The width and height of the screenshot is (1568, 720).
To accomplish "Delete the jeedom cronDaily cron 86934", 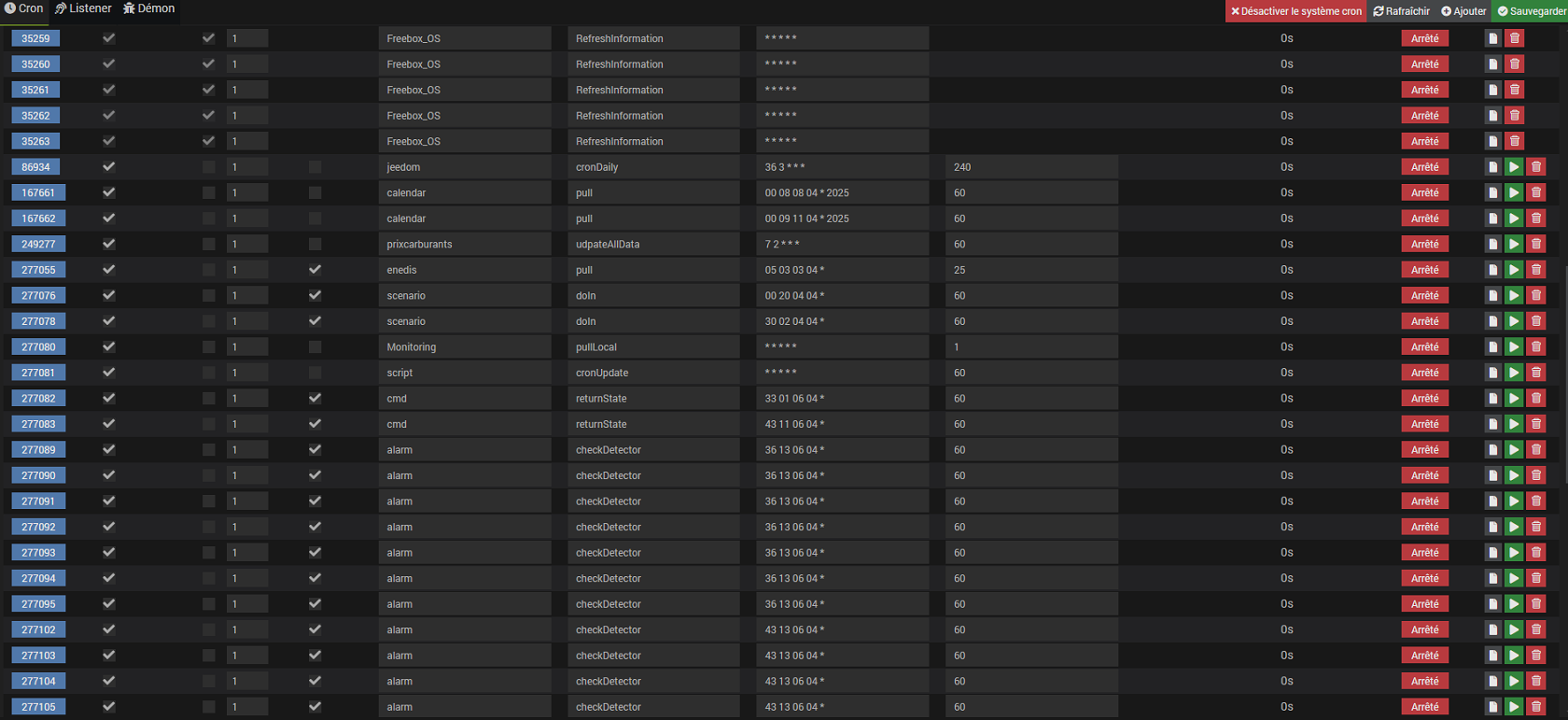I will (1536, 167).
